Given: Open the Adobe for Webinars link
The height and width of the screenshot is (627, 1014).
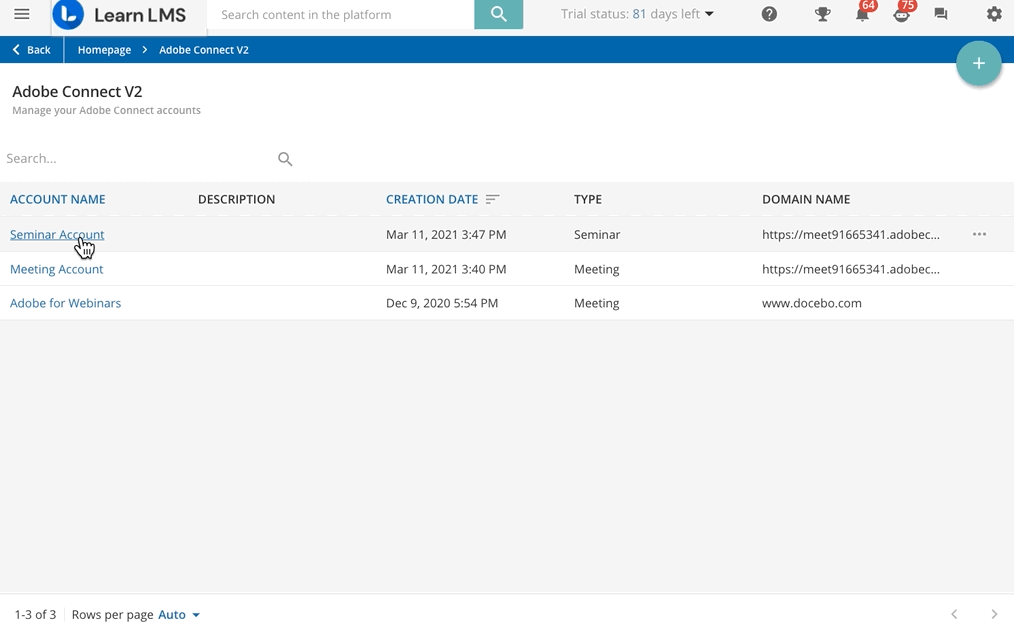Looking at the screenshot, I should (x=65, y=303).
